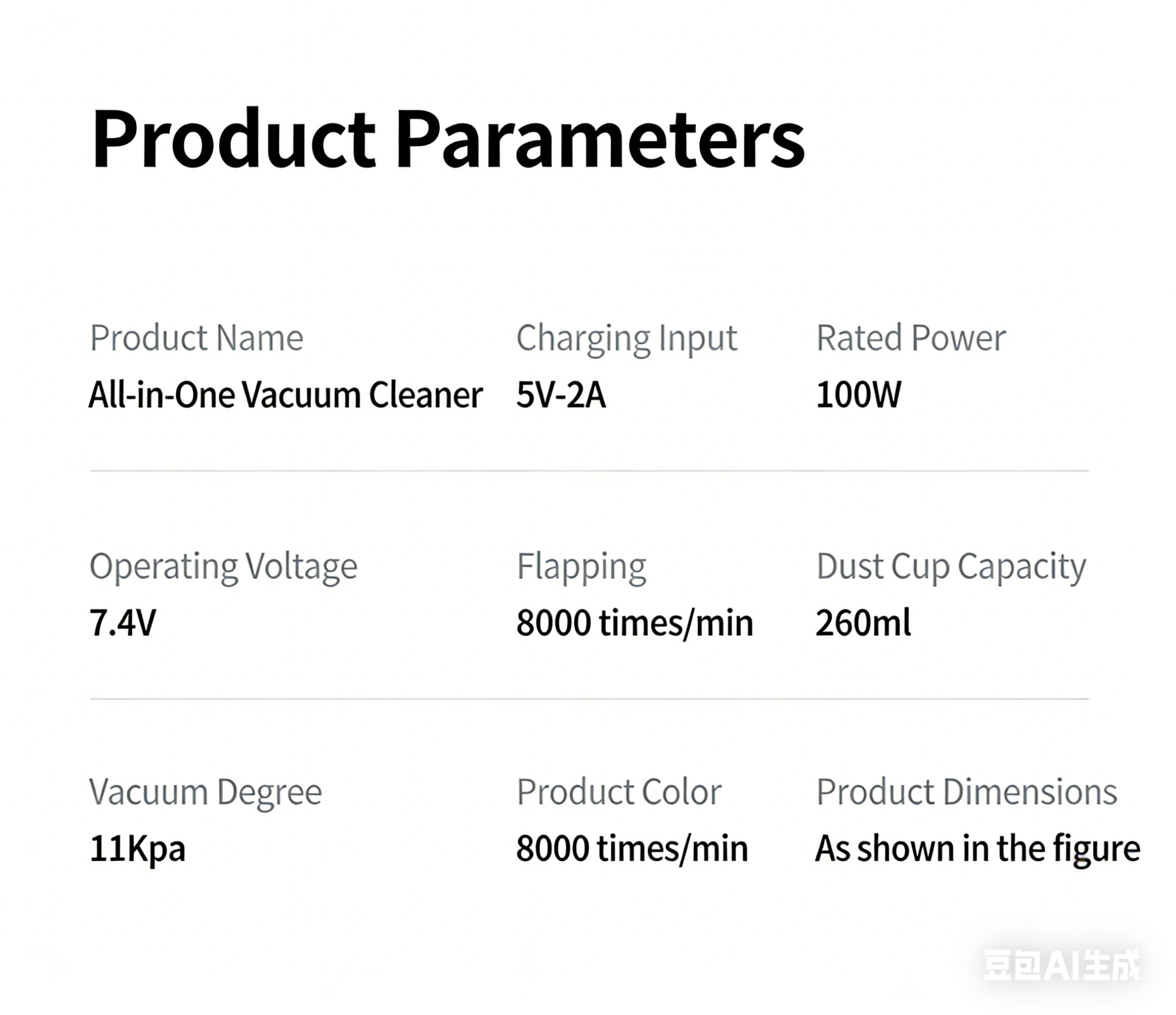
Task: Click the Dust Cup Capacity label
Action: [x=951, y=566]
